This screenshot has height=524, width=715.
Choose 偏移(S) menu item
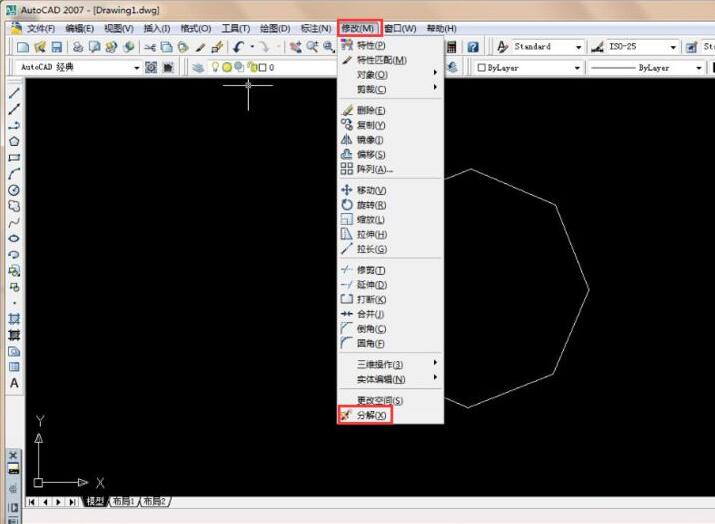point(391,154)
